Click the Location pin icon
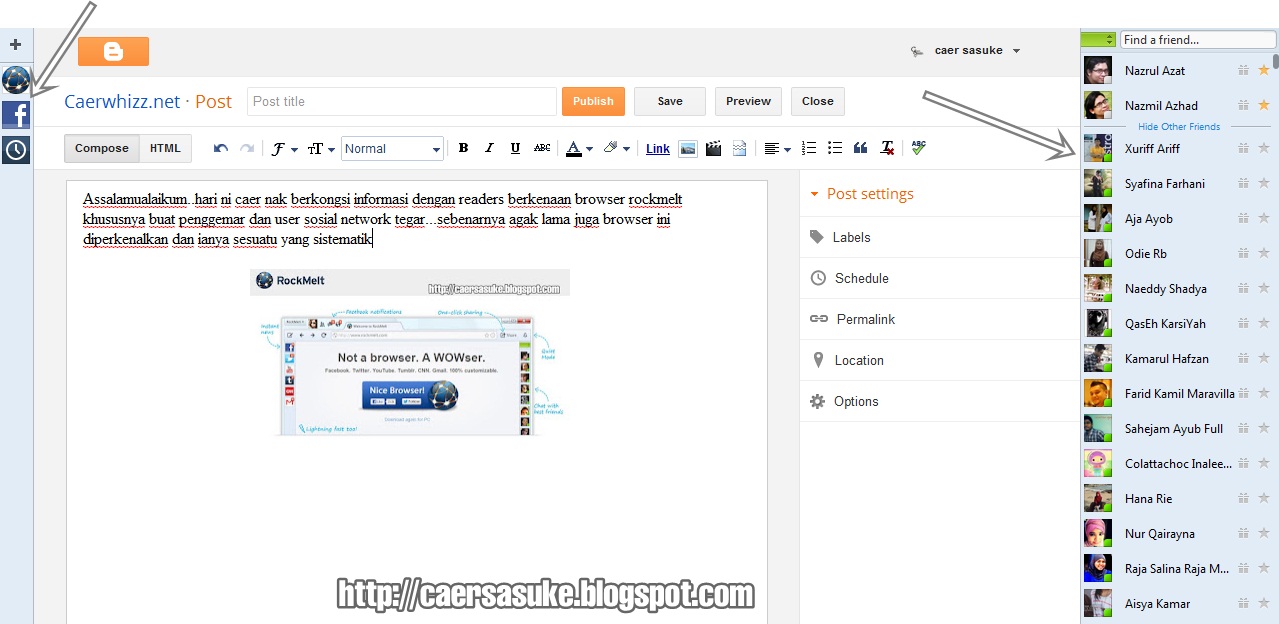Screen dimensions: 1279x624 pos(817,360)
